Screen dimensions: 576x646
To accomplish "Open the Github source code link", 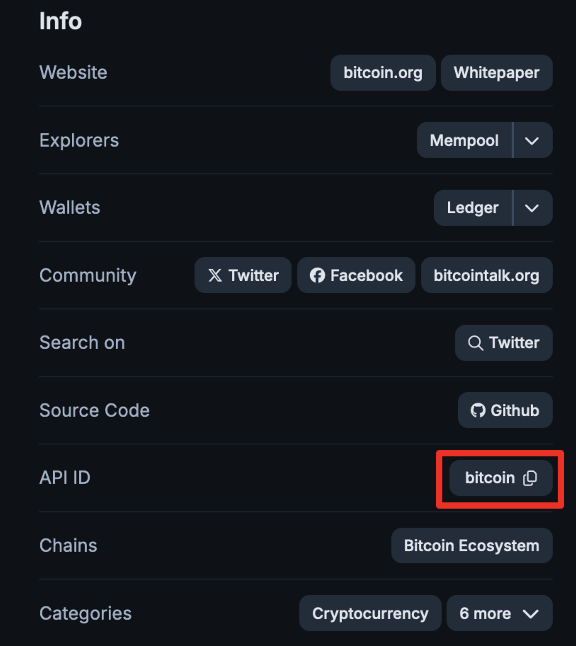I will [x=505, y=410].
